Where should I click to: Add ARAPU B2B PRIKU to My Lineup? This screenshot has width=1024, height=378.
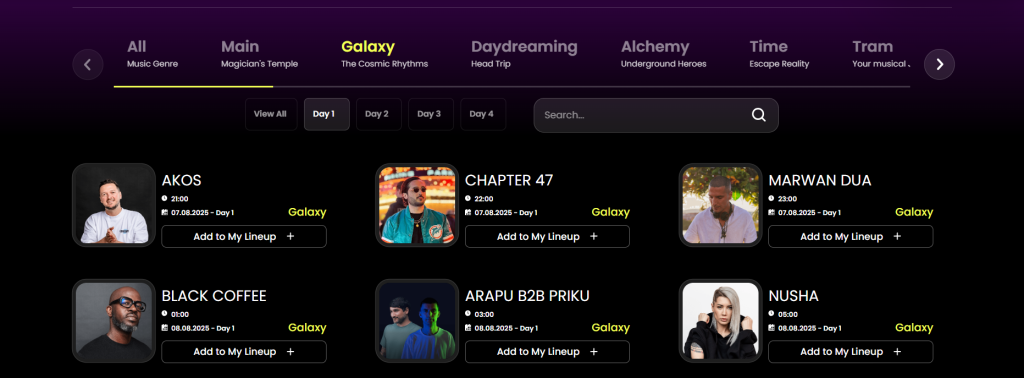(x=547, y=351)
